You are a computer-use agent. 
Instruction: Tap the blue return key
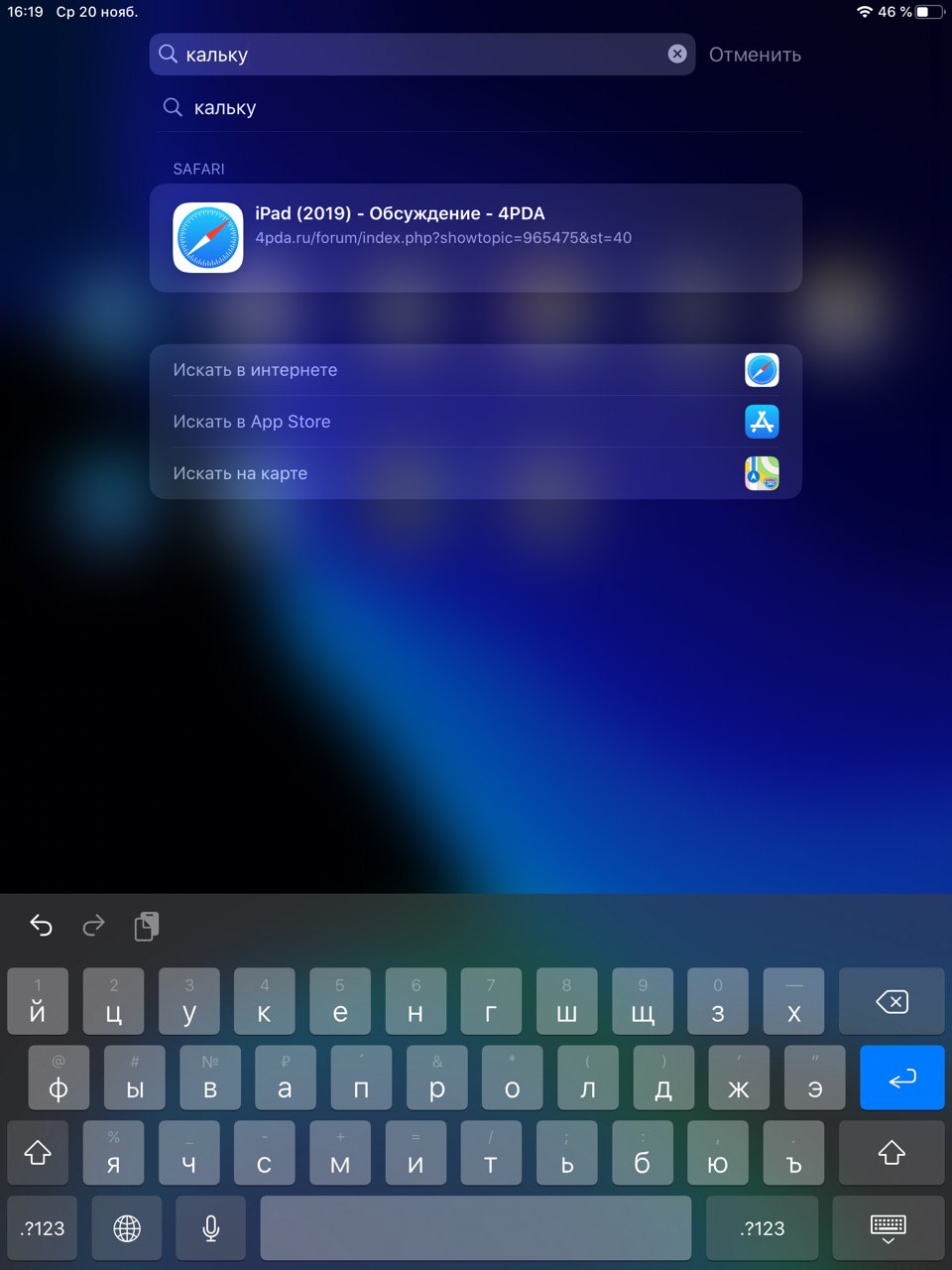tap(902, 1078)
